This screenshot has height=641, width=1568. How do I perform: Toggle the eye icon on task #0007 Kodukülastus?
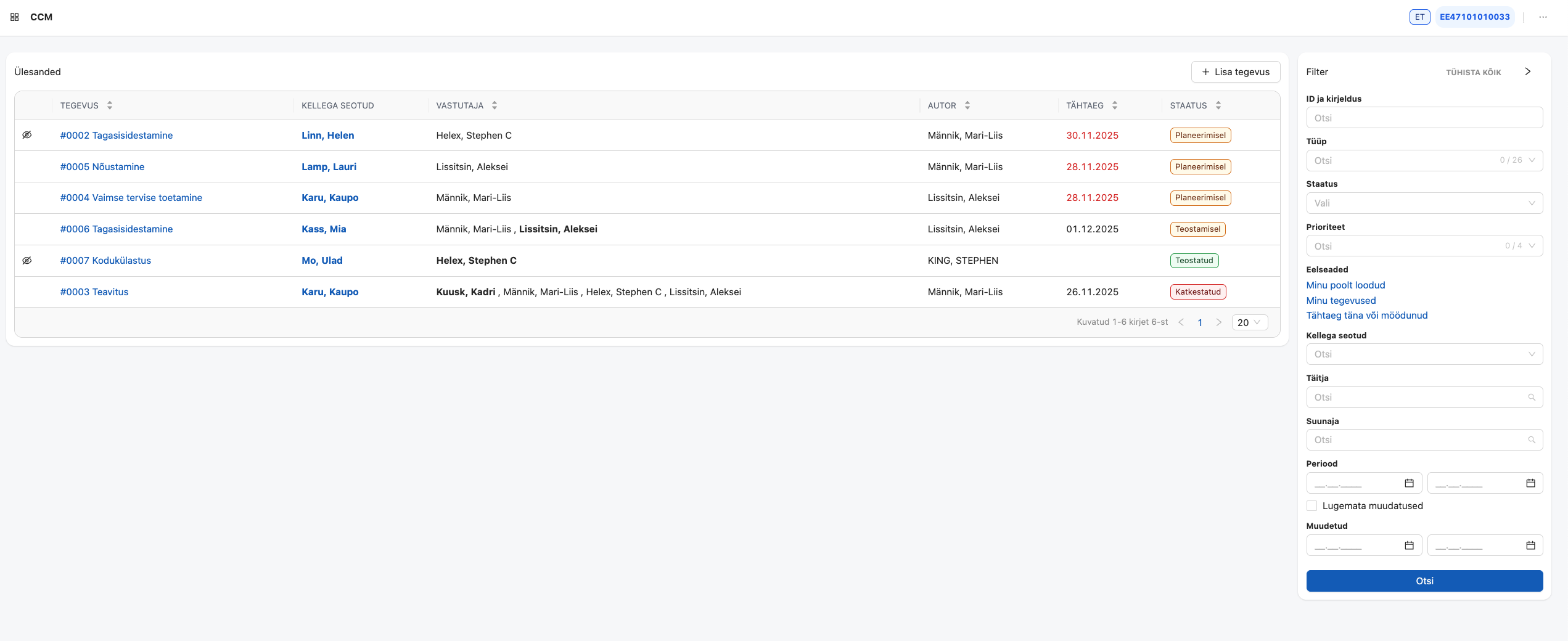pos(27,260)
